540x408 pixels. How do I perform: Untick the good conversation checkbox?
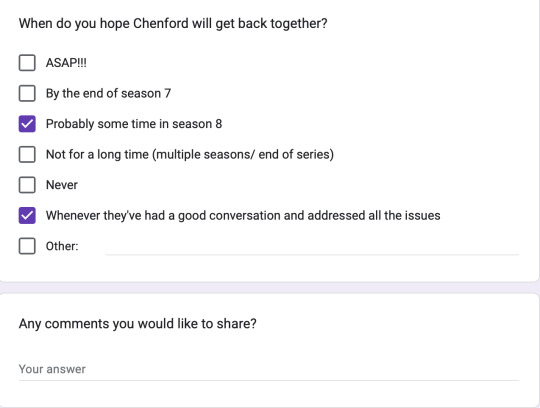(x=27, y=216)
